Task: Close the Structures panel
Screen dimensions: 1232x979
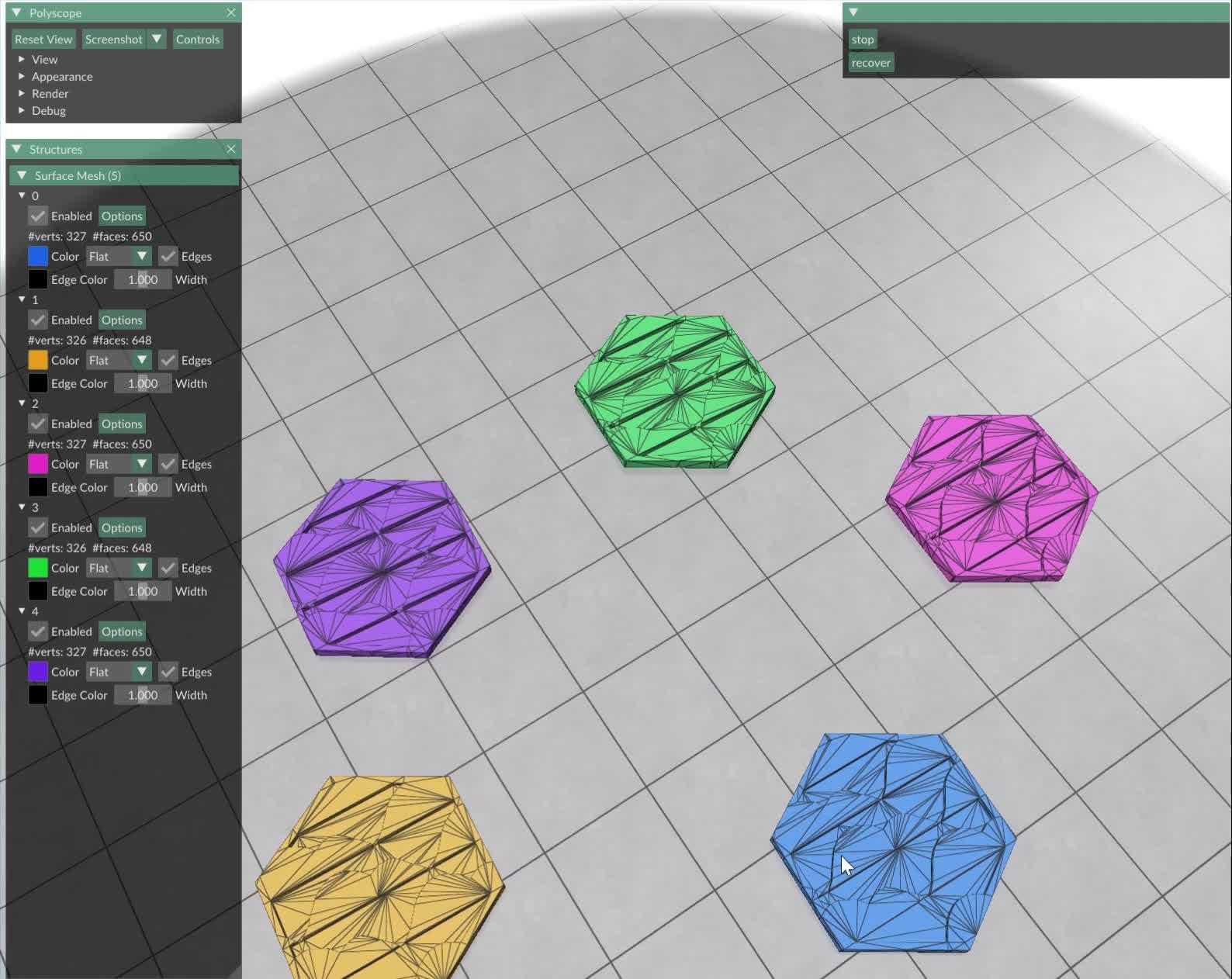Action: [231, 149]
